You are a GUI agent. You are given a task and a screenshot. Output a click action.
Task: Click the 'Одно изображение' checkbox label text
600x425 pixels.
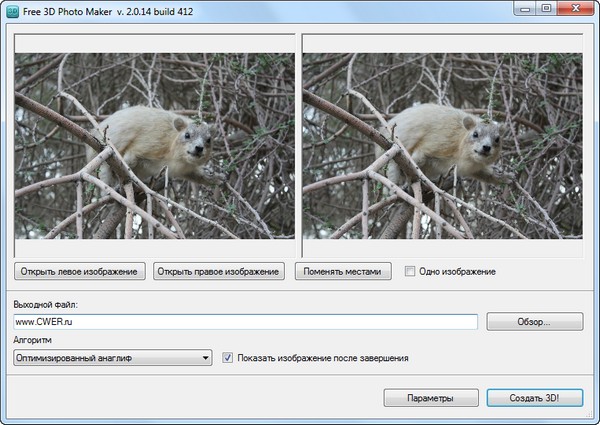click(x=457, y=271)
